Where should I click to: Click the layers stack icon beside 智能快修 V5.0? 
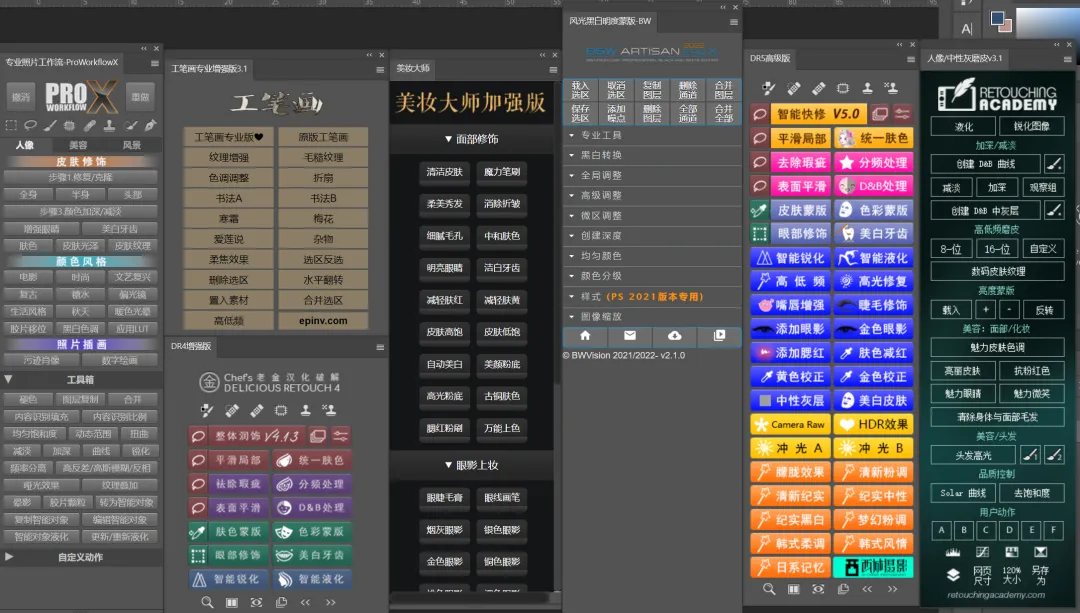pyautogui.click(x=880, y=114)
